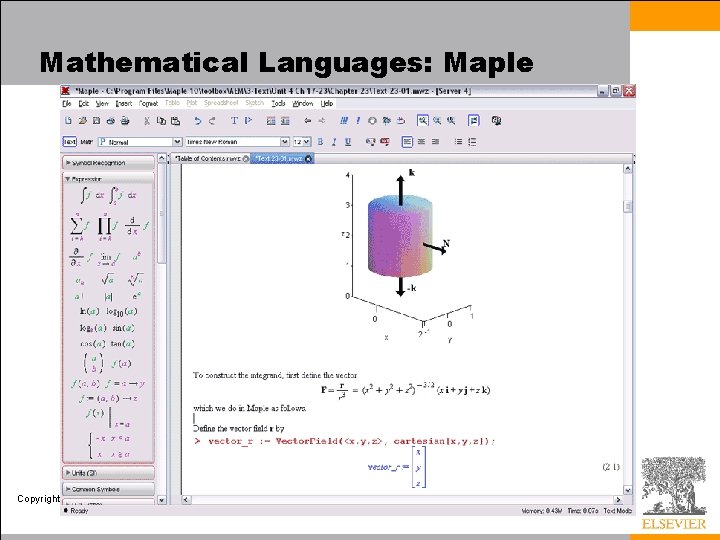Viewport: 720px width, 540px height.
Task: Click the highlighted zoom magnifier icon
Action: pyautogui.click(x=422, y=121)
